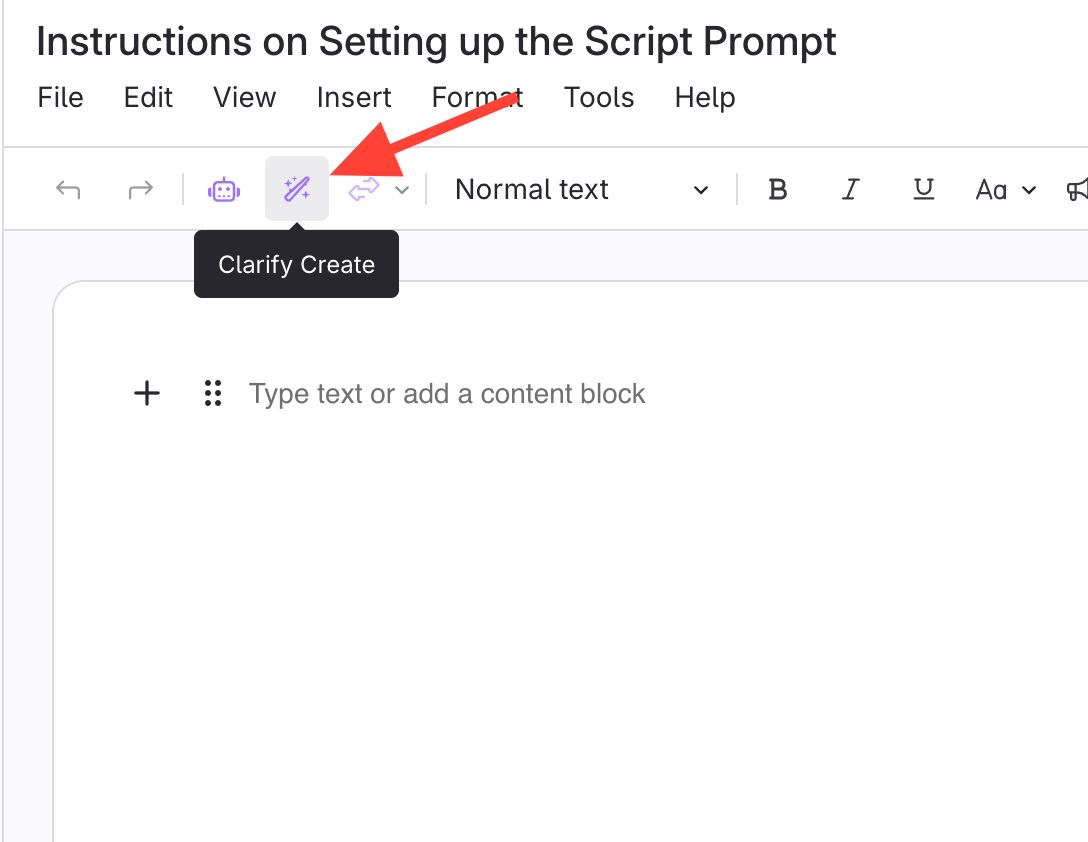The image size is (1088, 842).
Task: Open the View menu
Action: pos(244,97)
